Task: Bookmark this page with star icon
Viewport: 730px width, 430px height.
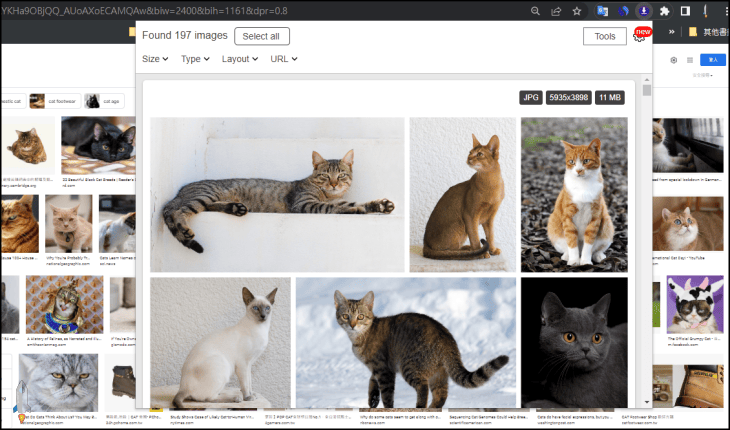Action: pos(577,11)
